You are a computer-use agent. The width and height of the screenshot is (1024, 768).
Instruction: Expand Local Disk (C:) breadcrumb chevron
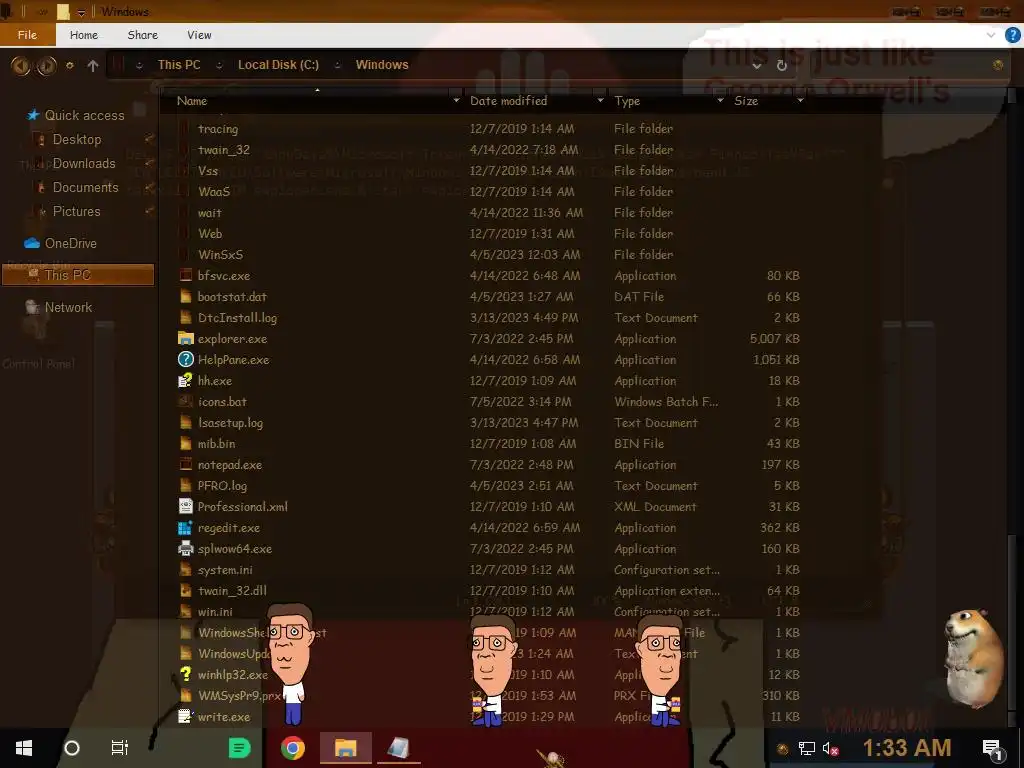pos(337,65)
